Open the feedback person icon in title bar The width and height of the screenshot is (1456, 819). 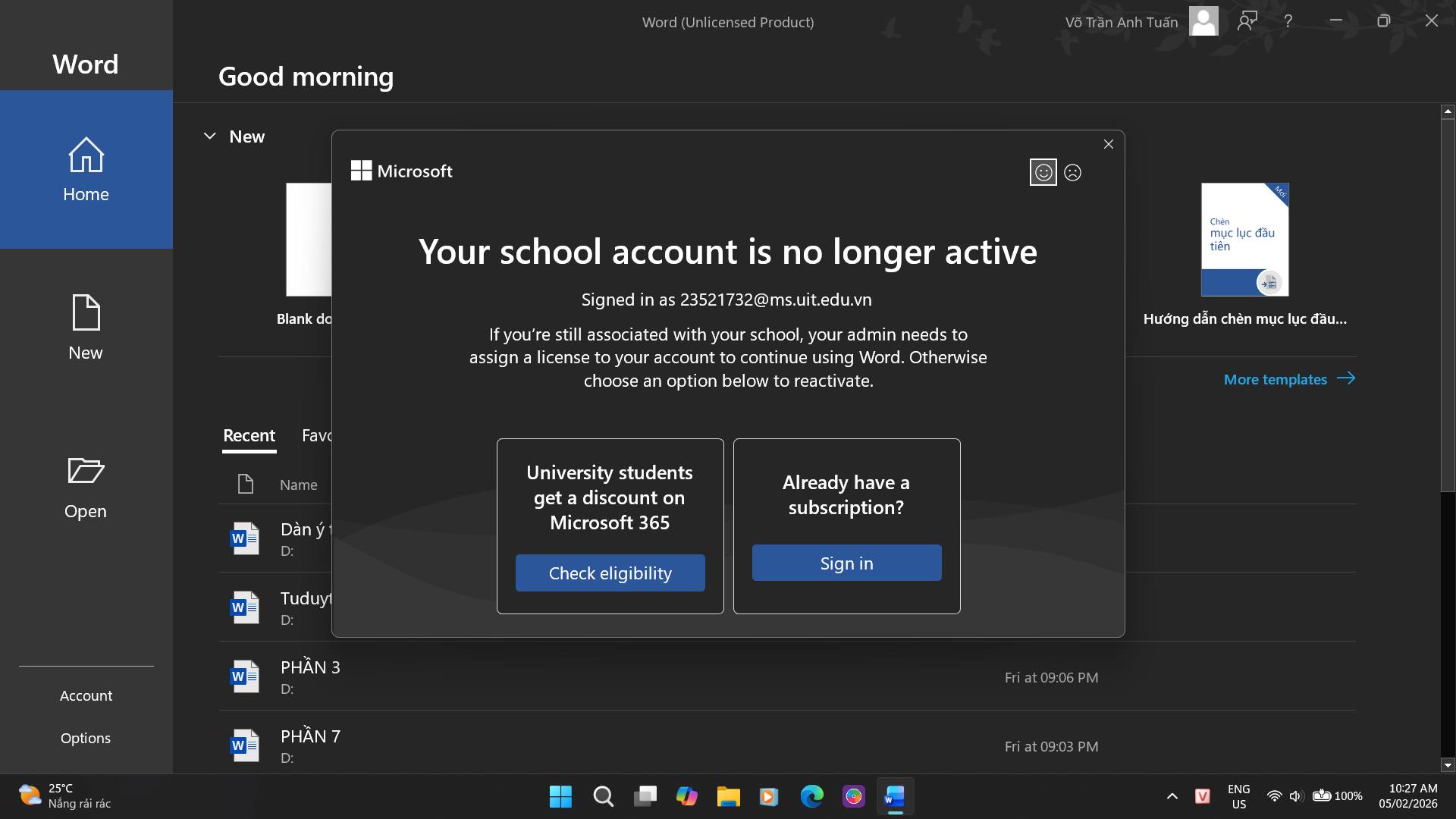1247,21
